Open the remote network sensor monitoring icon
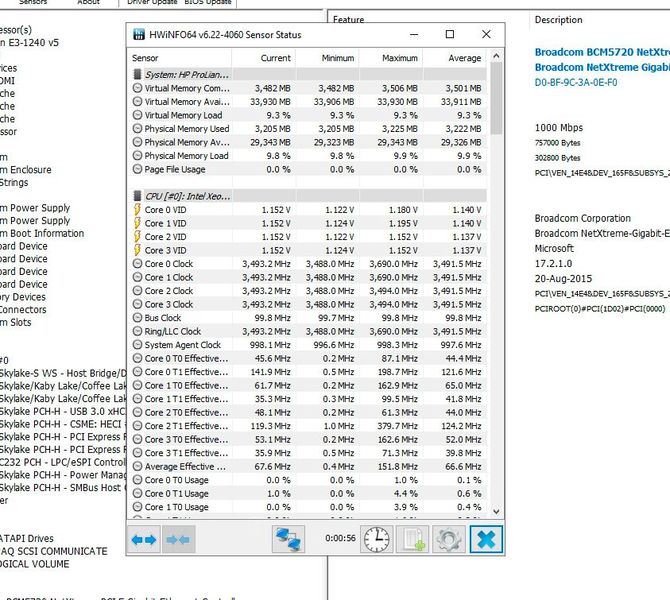Screen dimensions: 670x600 (x=288, y=539)
